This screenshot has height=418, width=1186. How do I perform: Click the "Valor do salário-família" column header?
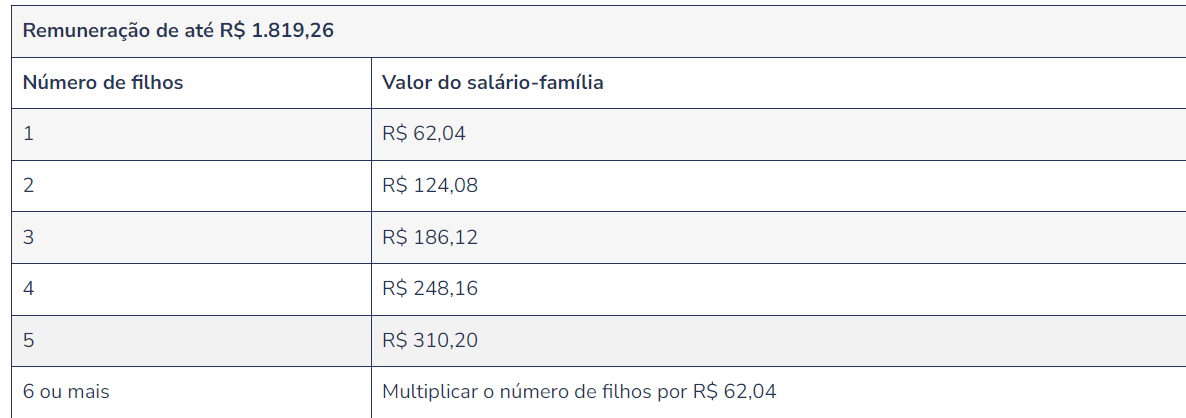(492, 82)
